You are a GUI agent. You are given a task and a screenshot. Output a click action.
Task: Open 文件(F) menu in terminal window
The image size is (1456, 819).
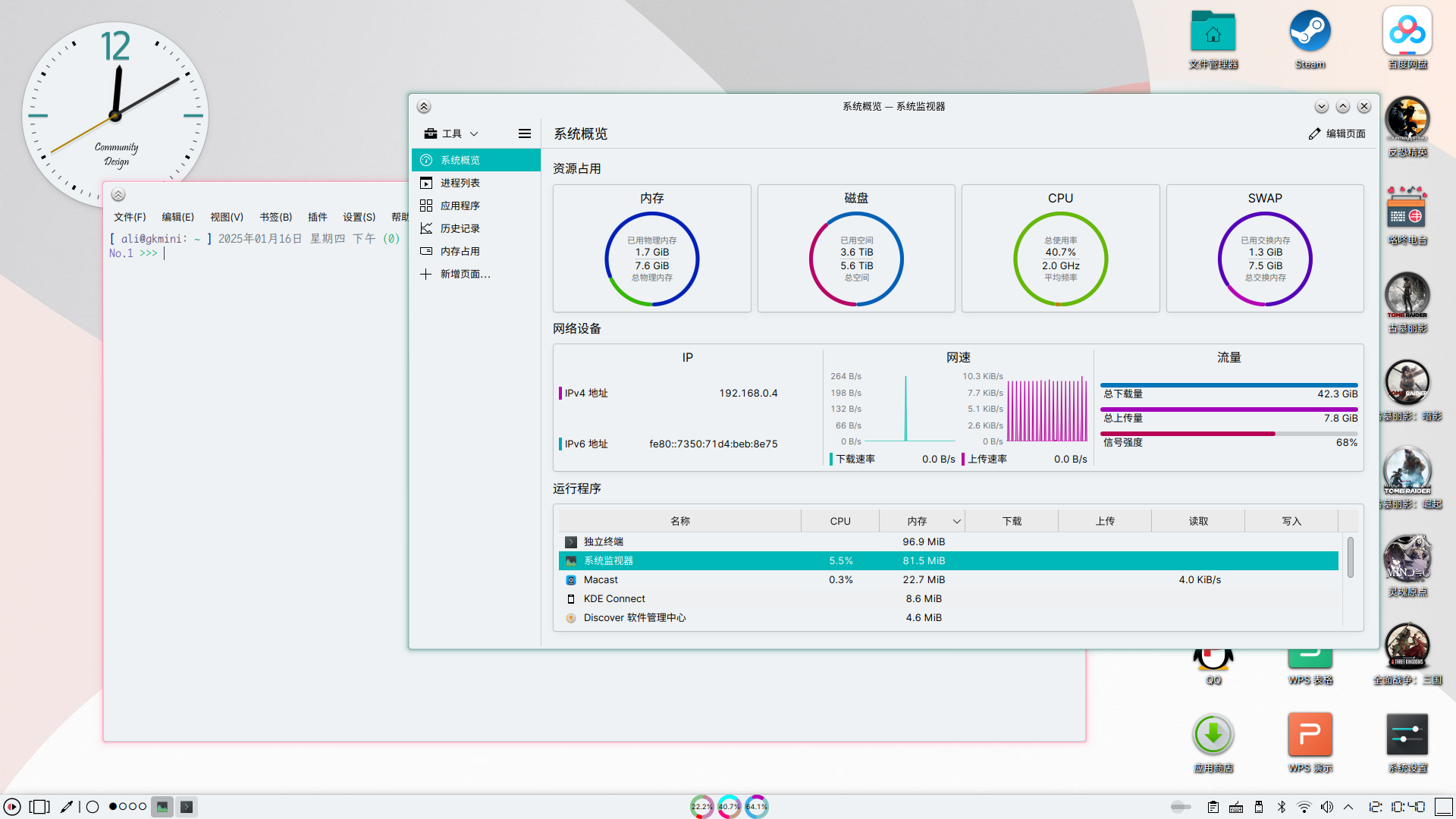click(x=130, y=217)
